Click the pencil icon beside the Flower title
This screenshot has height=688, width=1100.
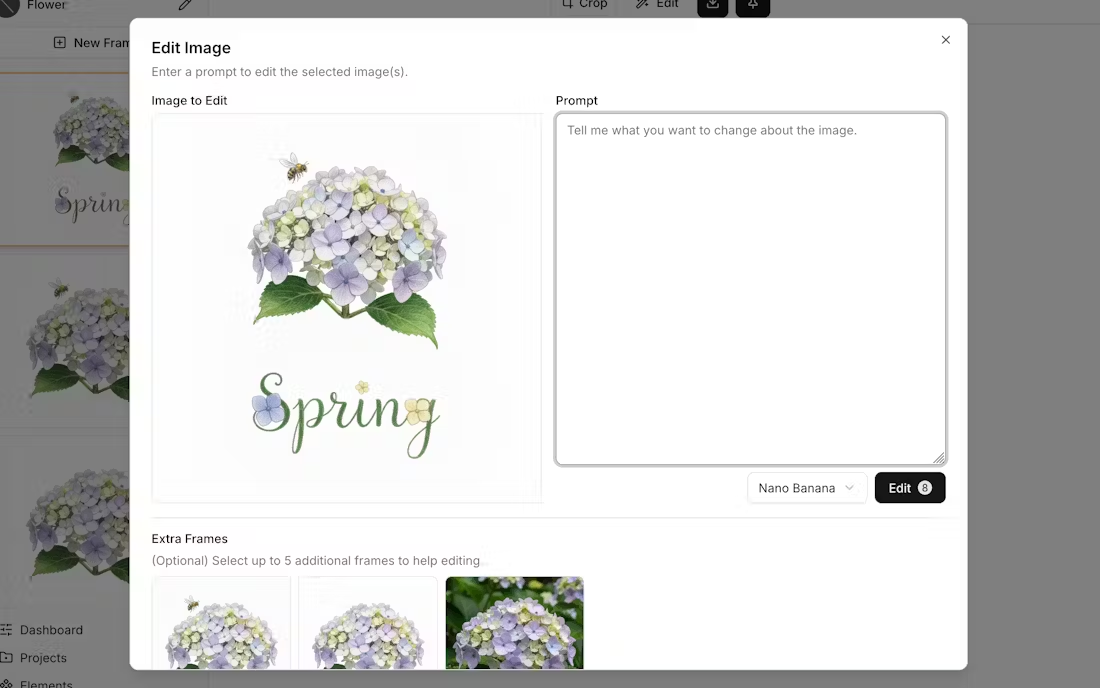(x=185, y=5)
